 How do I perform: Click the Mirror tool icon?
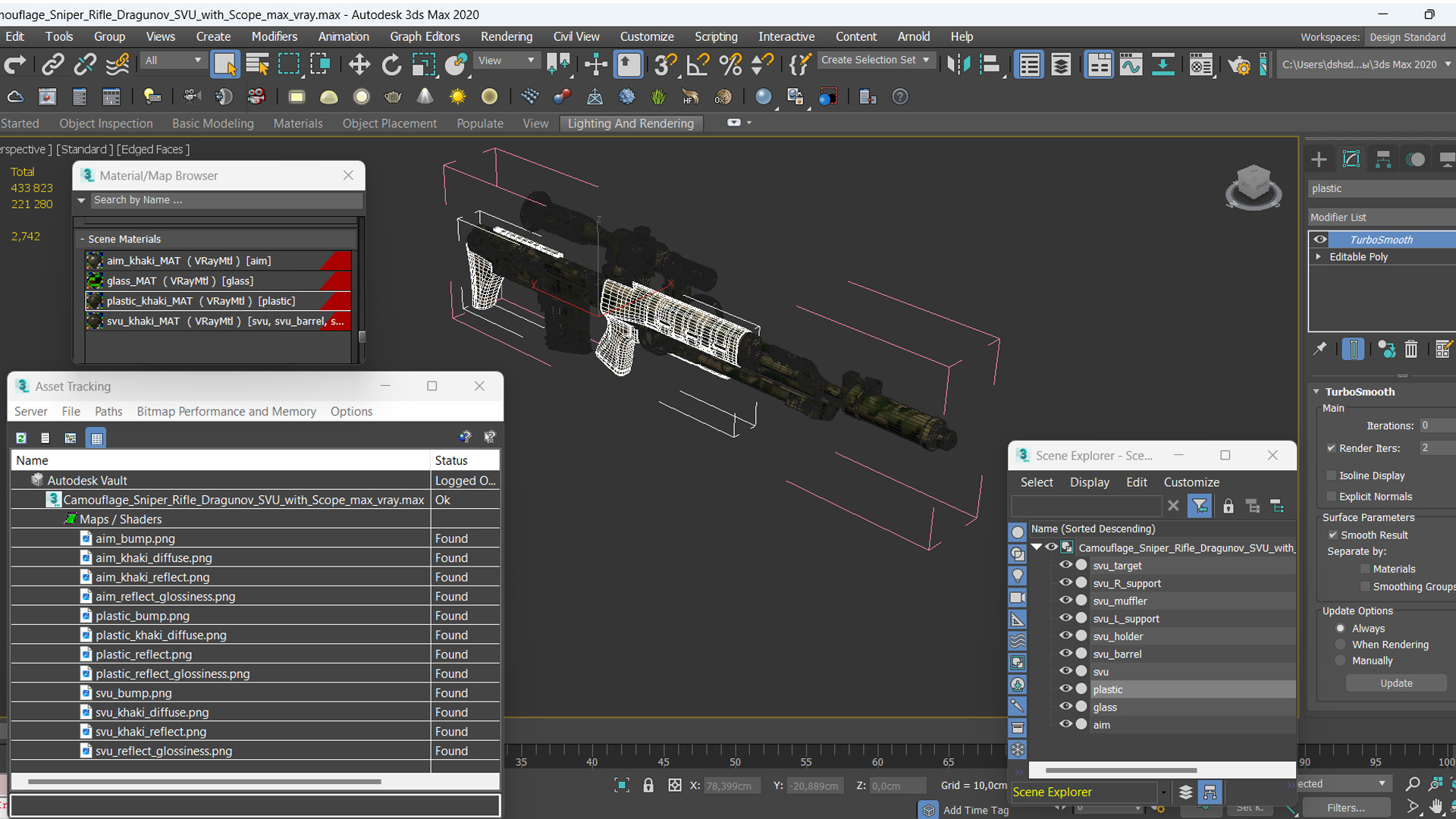(959, 64)
